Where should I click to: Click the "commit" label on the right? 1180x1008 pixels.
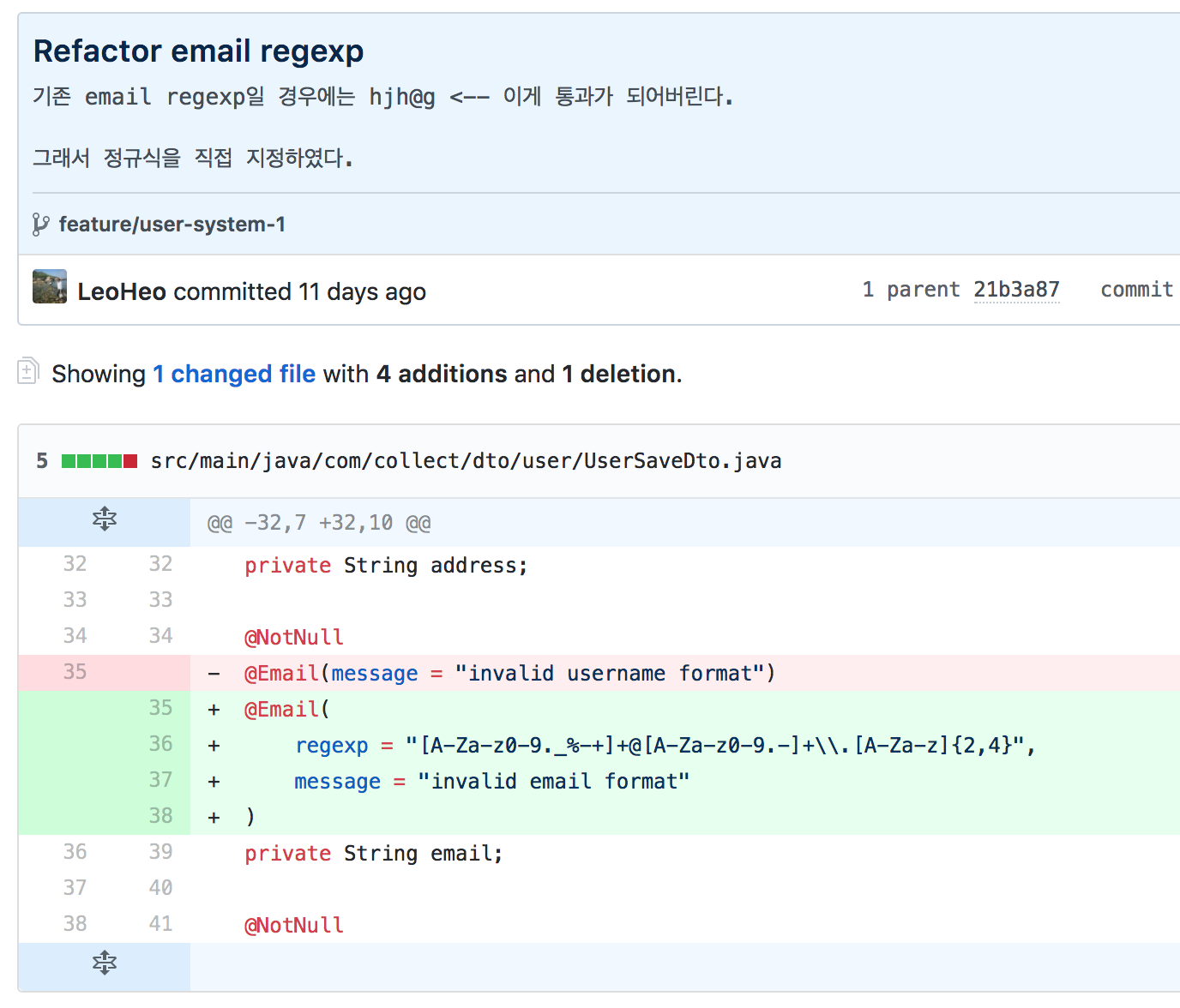pyautogui.click(x=1136, y=290)
